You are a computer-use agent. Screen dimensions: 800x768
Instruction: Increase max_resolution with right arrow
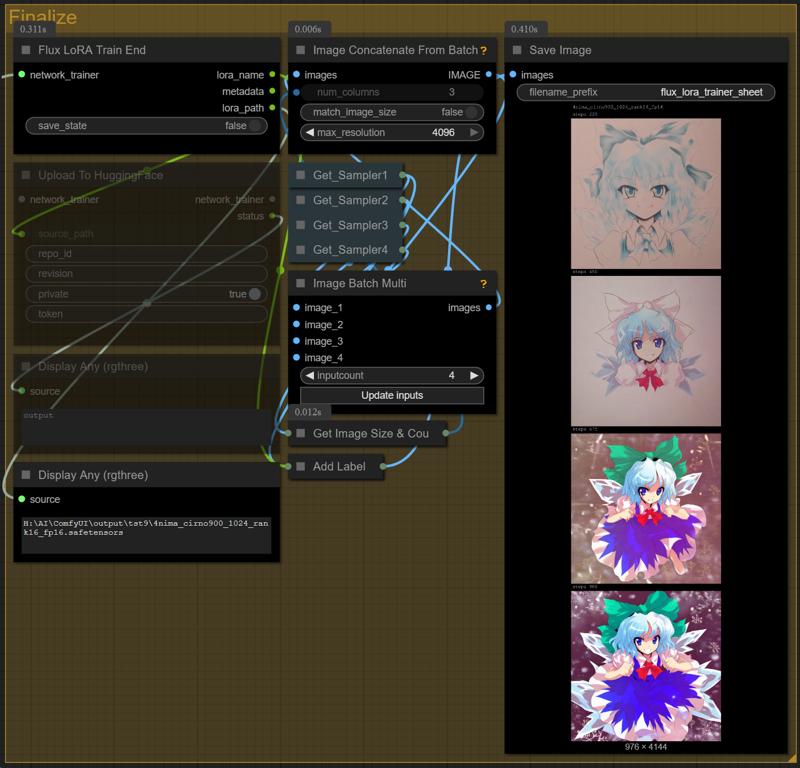(x=474, y=133)
